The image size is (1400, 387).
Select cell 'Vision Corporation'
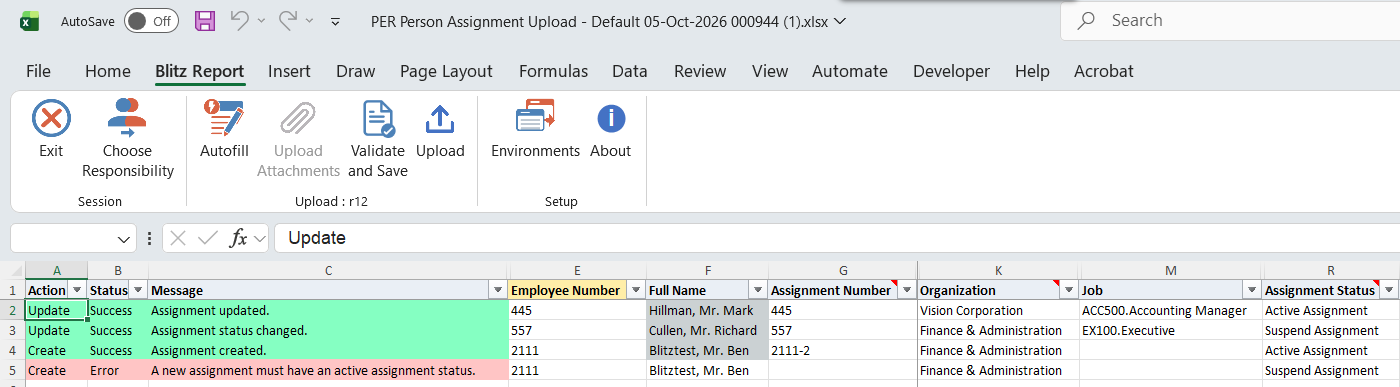(998, 310)
